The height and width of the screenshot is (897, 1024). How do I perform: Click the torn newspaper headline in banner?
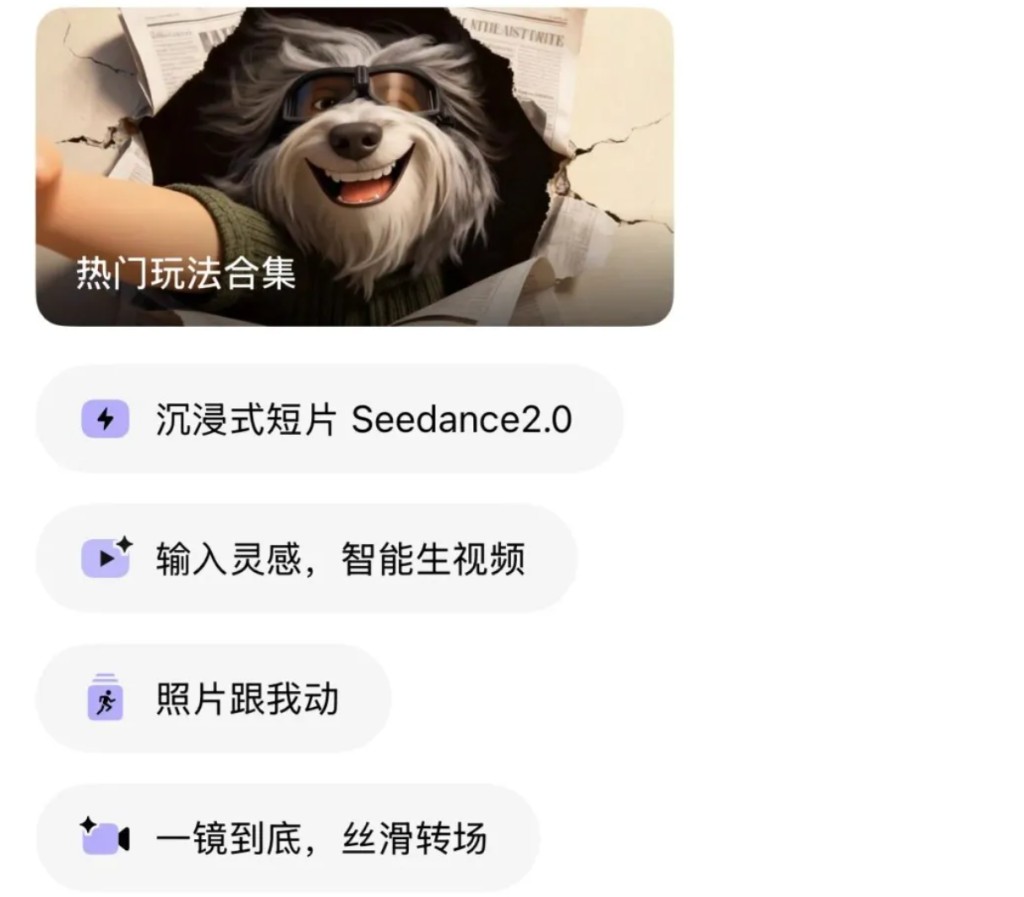click(x=517, y=33)
